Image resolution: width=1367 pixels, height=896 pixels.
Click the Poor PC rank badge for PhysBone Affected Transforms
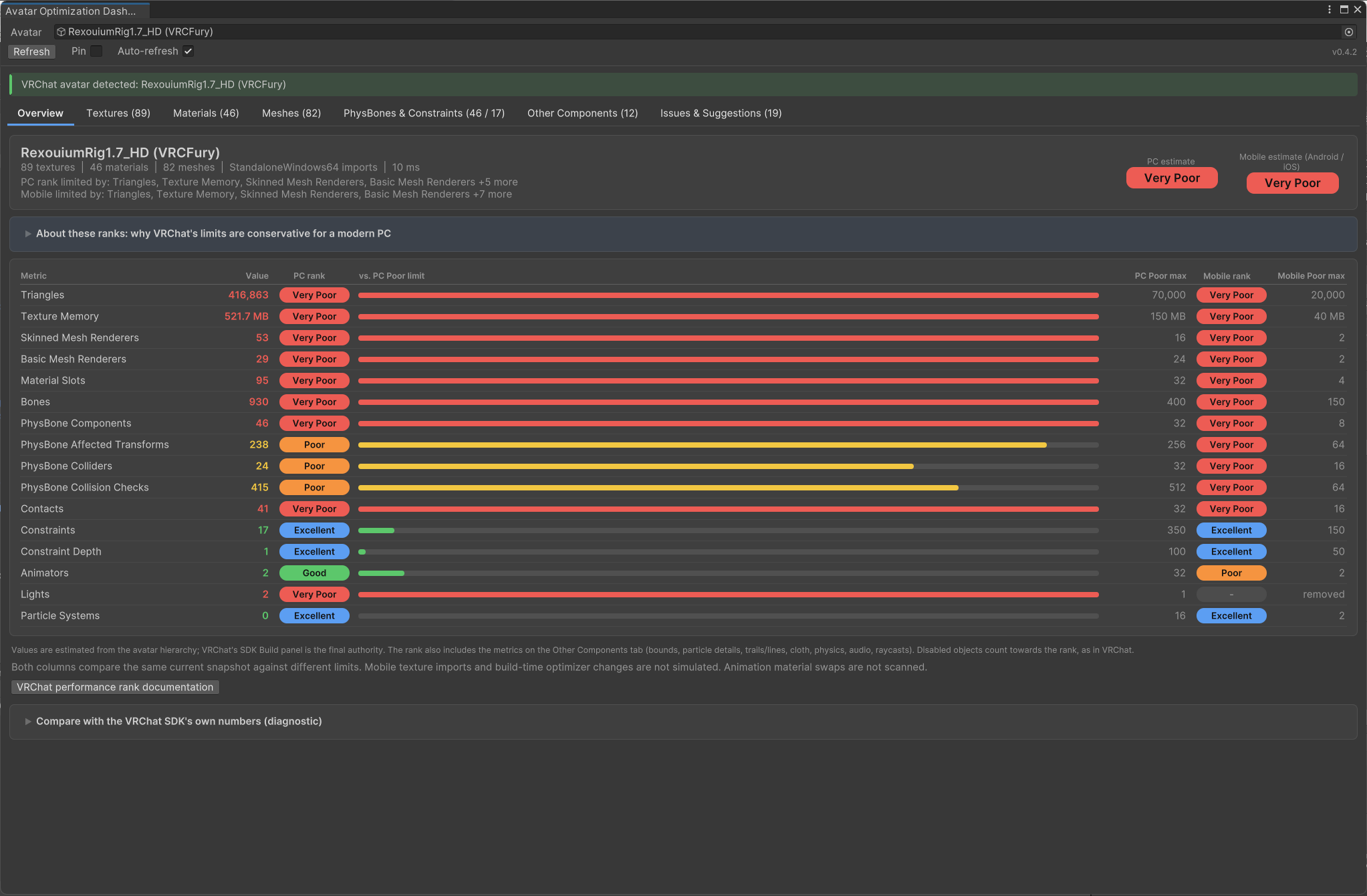[x=314, y=445]
